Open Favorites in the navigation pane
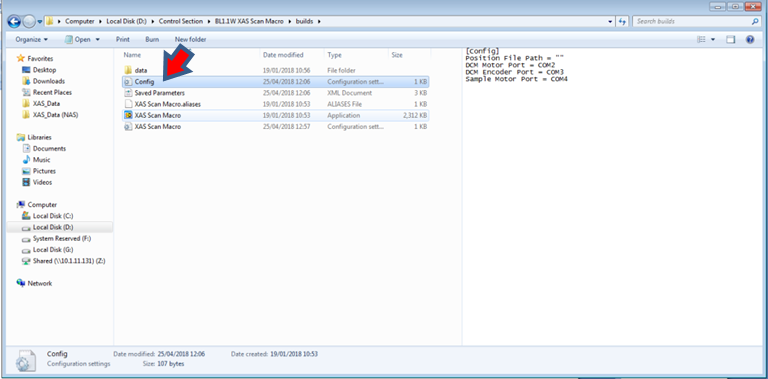Screen dimensions: 768x379 [40, 58]
